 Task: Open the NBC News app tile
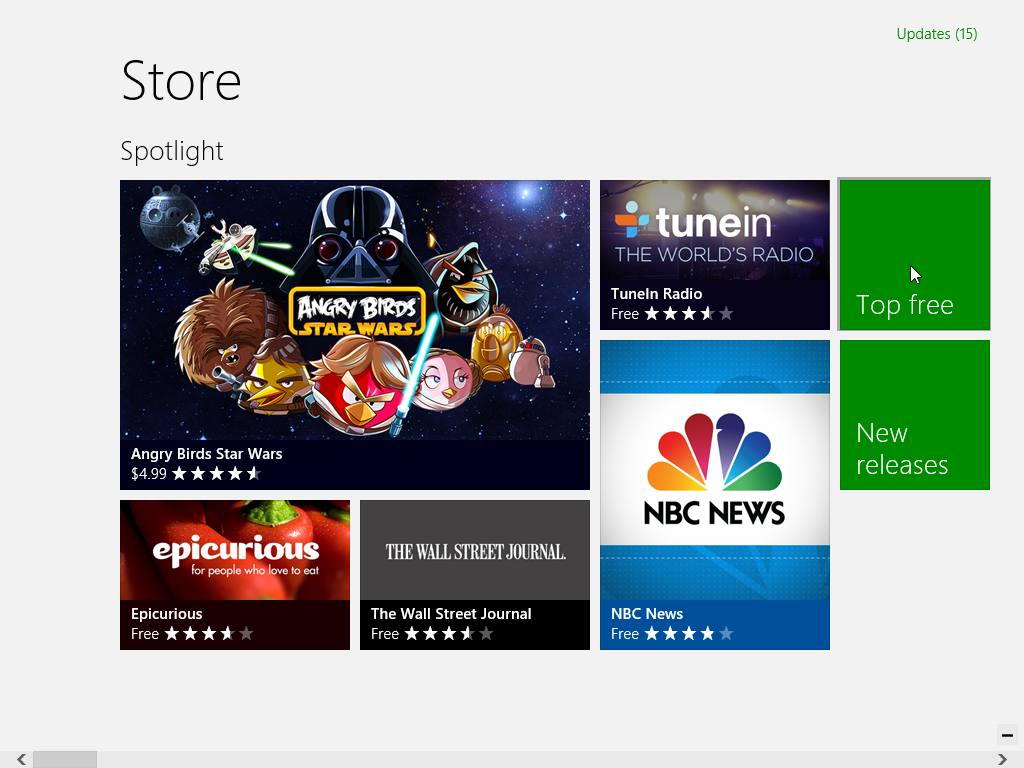[714, 495]
